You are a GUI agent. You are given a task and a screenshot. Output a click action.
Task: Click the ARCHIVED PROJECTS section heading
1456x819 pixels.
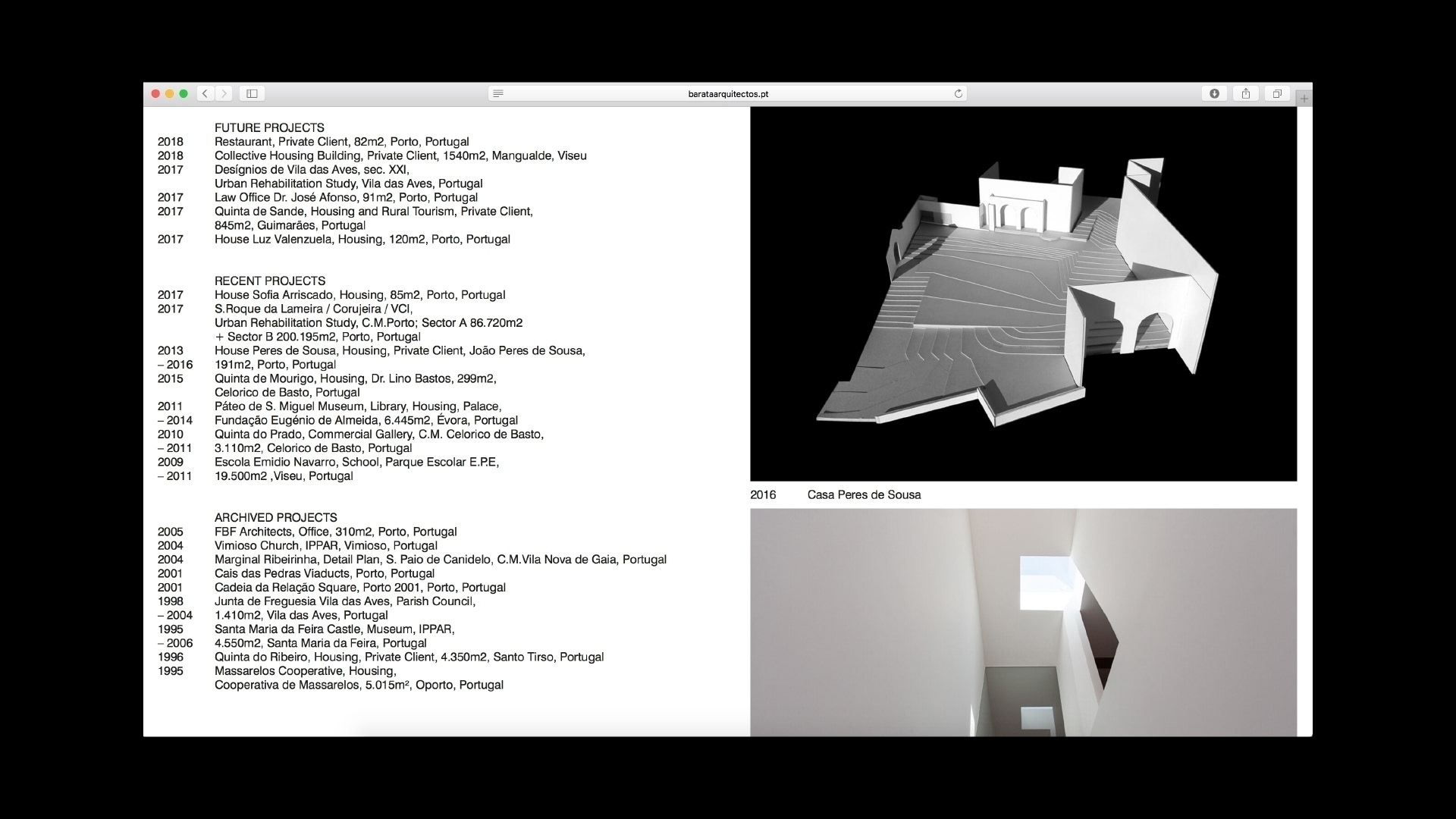tap(275, 518)
